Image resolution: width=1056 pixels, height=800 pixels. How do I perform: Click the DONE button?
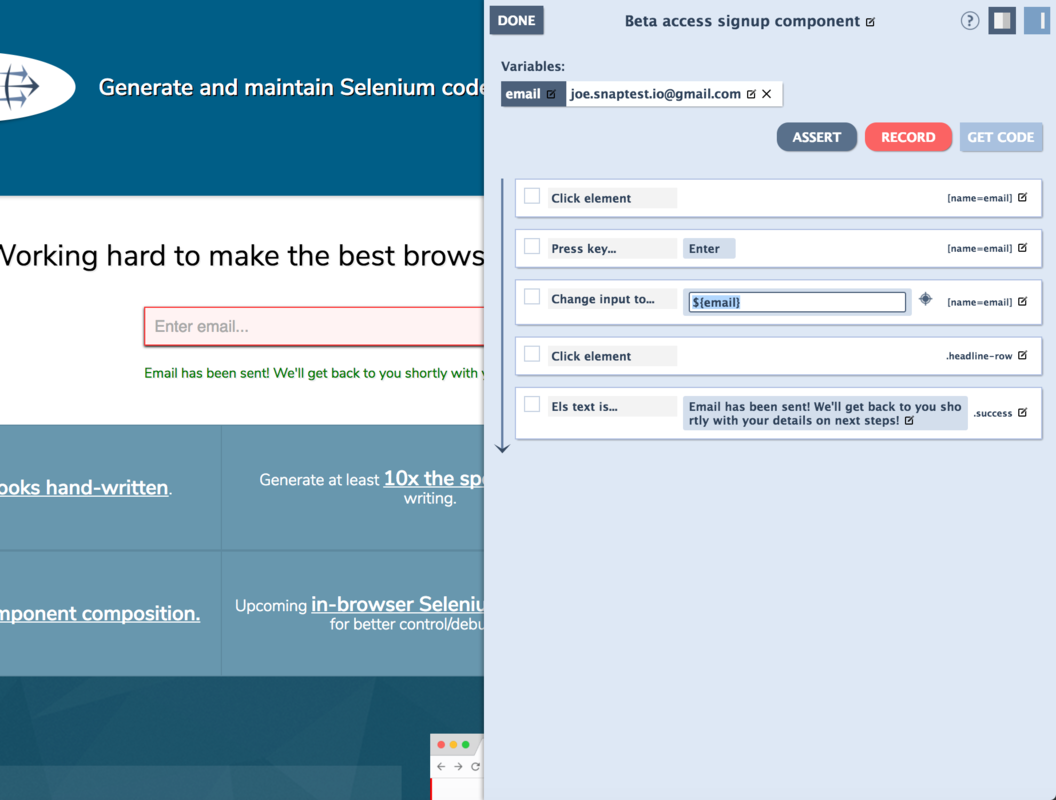pos(517,20)
